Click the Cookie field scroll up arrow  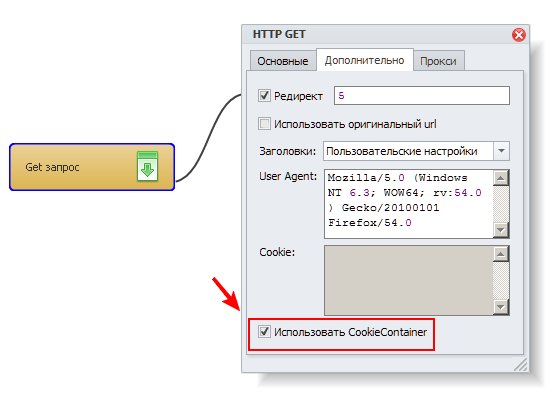point(501,254)
